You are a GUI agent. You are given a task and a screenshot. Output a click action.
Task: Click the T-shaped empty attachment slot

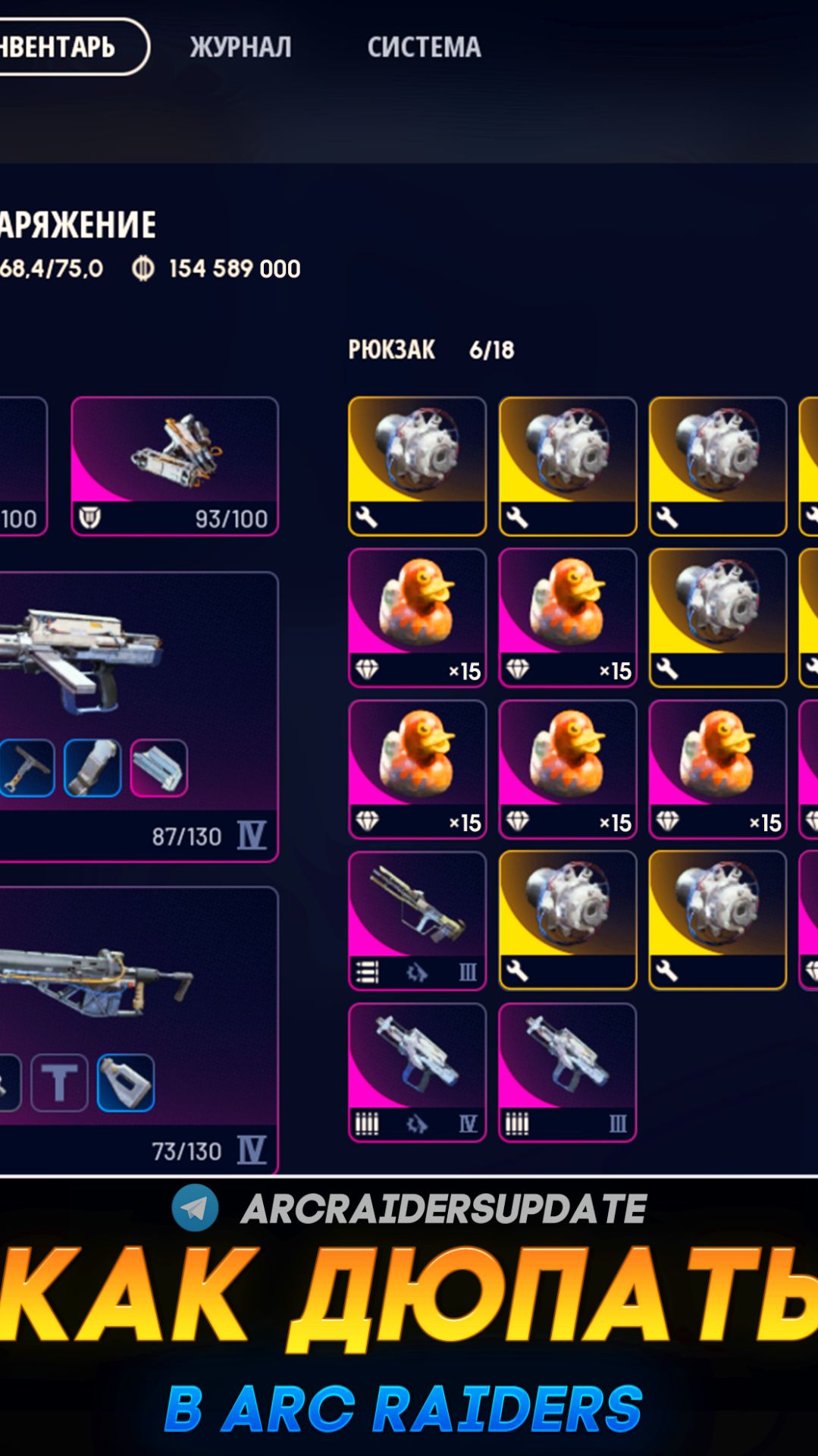[x=59, y=1083]
